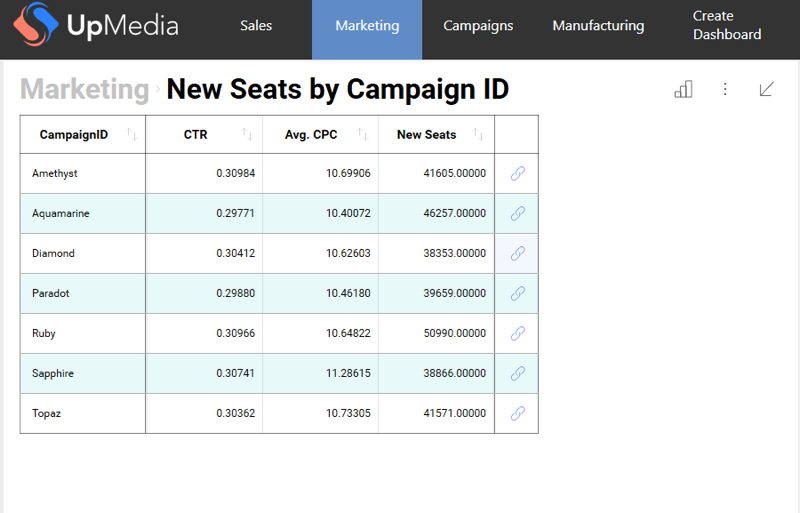This screenshot has height=513, width=800.
Task: Click the Marketing breadcrumb link
Action: [84, 90]
